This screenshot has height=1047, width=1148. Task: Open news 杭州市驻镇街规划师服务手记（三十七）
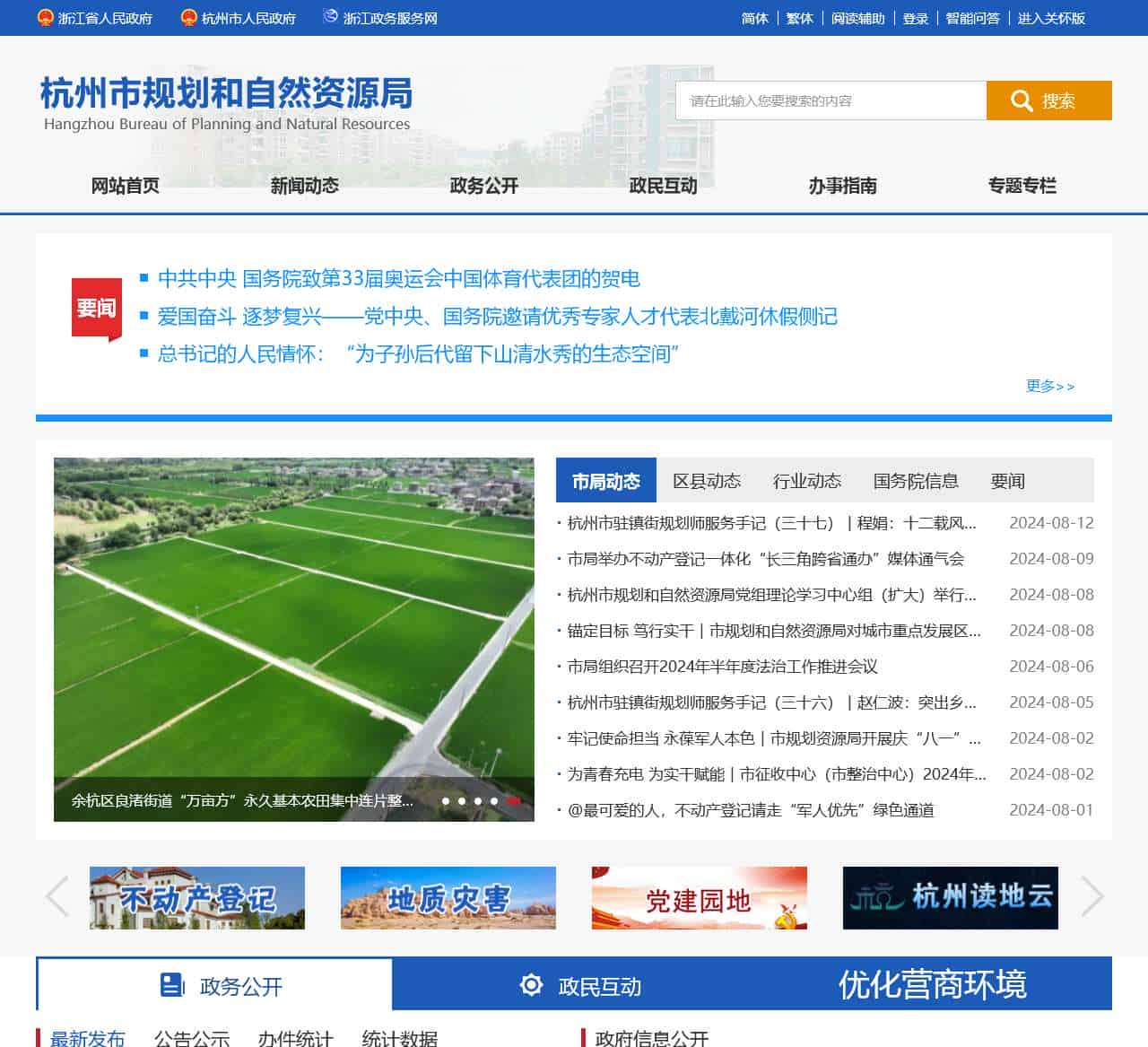pos(772,523)
